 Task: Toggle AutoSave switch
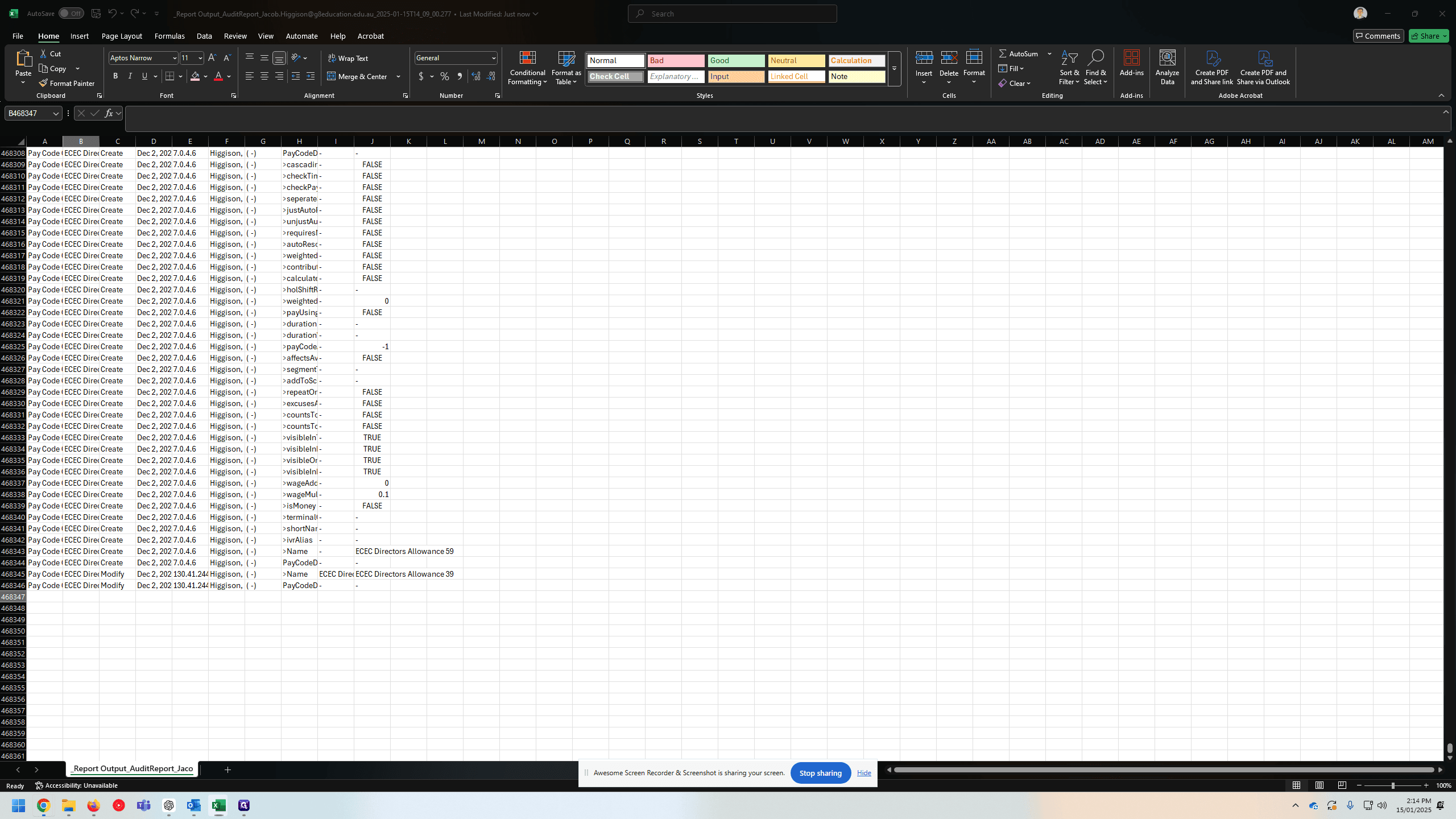click(71, 14)
